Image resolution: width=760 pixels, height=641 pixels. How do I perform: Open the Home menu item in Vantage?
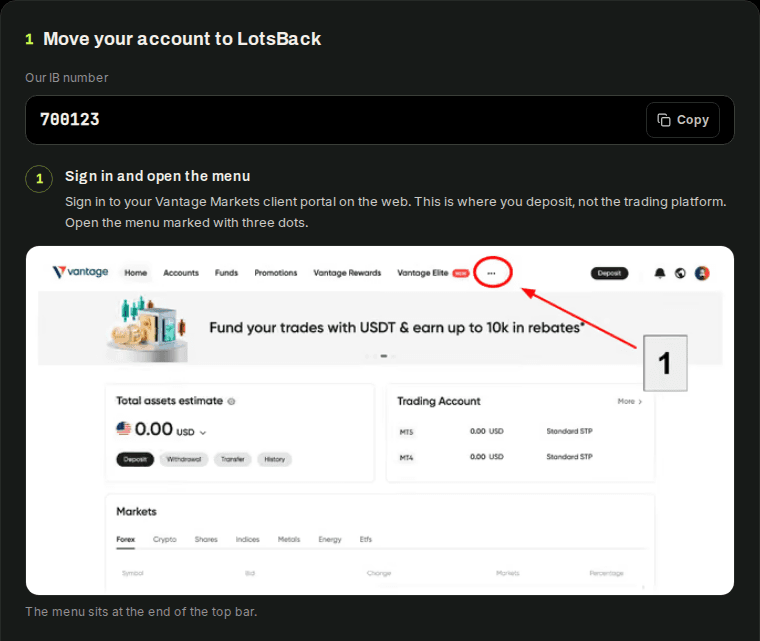136,273
